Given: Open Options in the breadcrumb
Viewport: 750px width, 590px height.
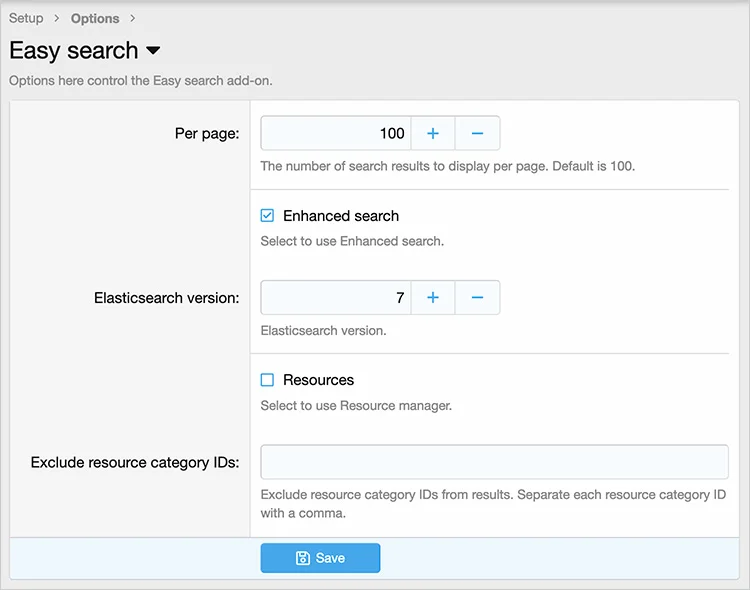Looking at the screenshot, I should (x=95, y=18).
